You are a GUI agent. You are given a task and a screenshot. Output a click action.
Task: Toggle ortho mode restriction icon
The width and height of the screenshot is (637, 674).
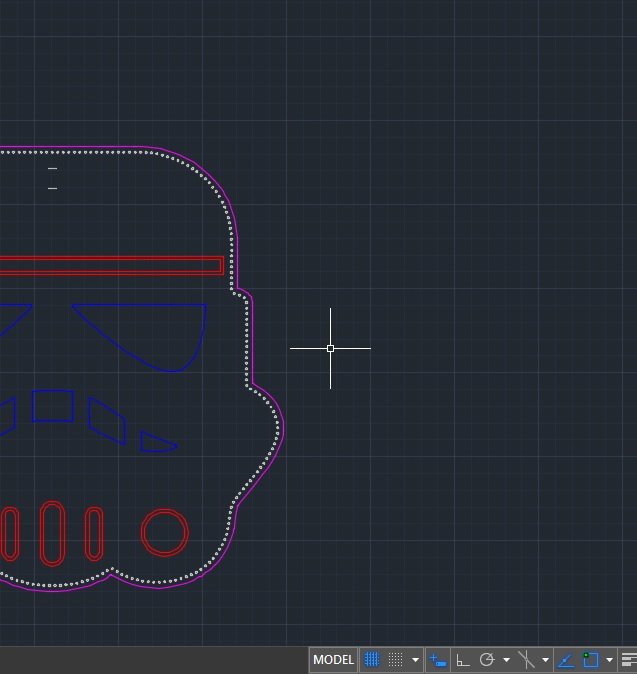(x=462, y=660)
